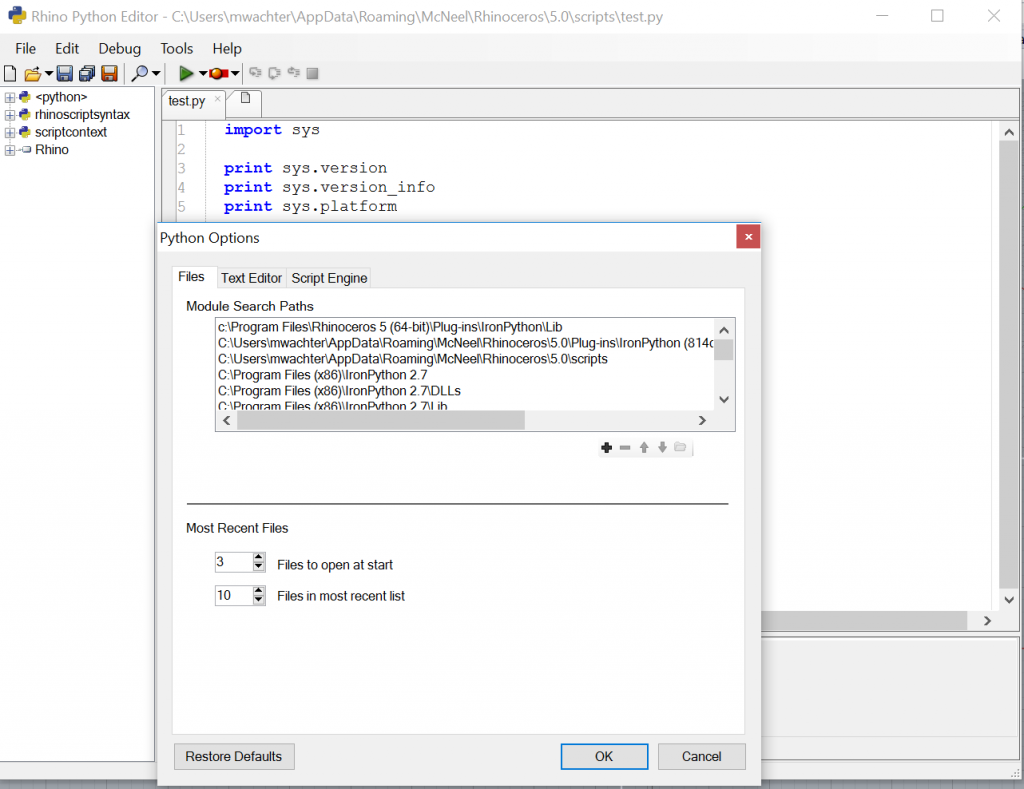
Task: Remove the selected path with minus icon
Action: click(x=625, y=447)
